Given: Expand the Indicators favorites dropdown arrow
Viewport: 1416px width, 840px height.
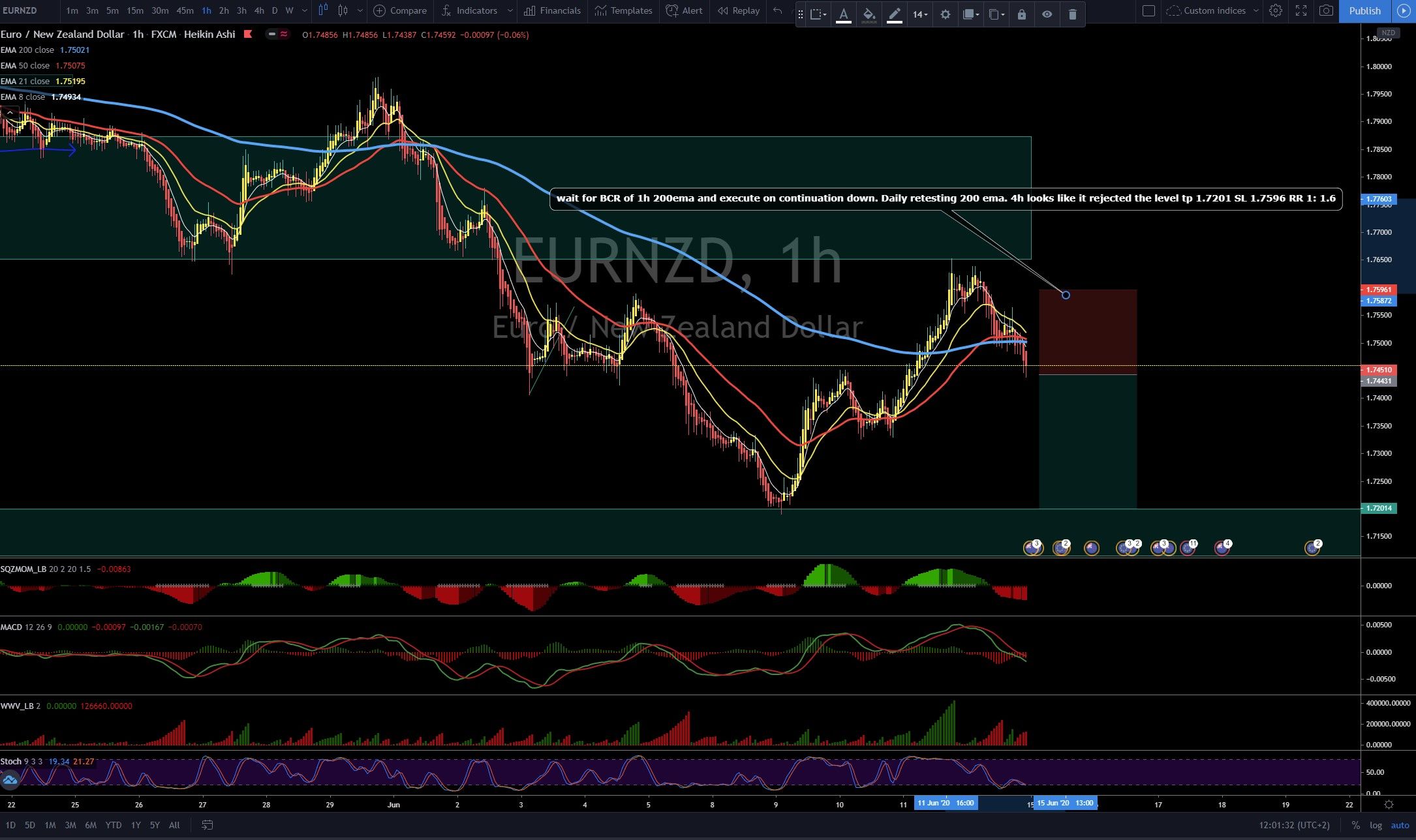Looking at the screenshot, I should (x=510, y=10).
